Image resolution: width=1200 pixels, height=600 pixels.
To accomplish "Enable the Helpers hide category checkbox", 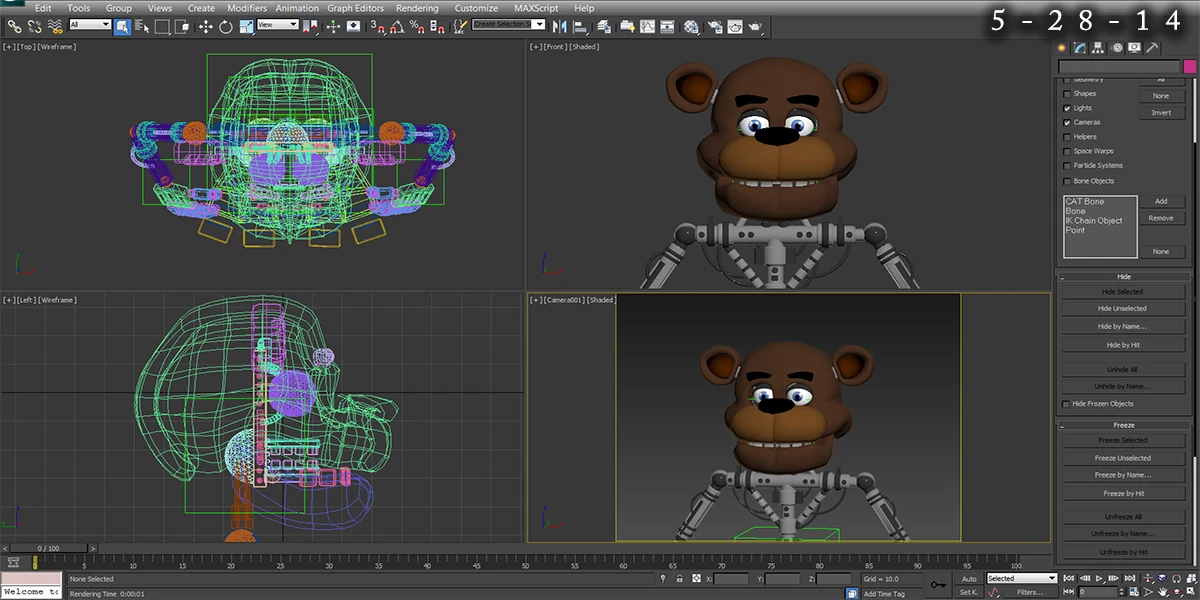I will pos(1067,137).
